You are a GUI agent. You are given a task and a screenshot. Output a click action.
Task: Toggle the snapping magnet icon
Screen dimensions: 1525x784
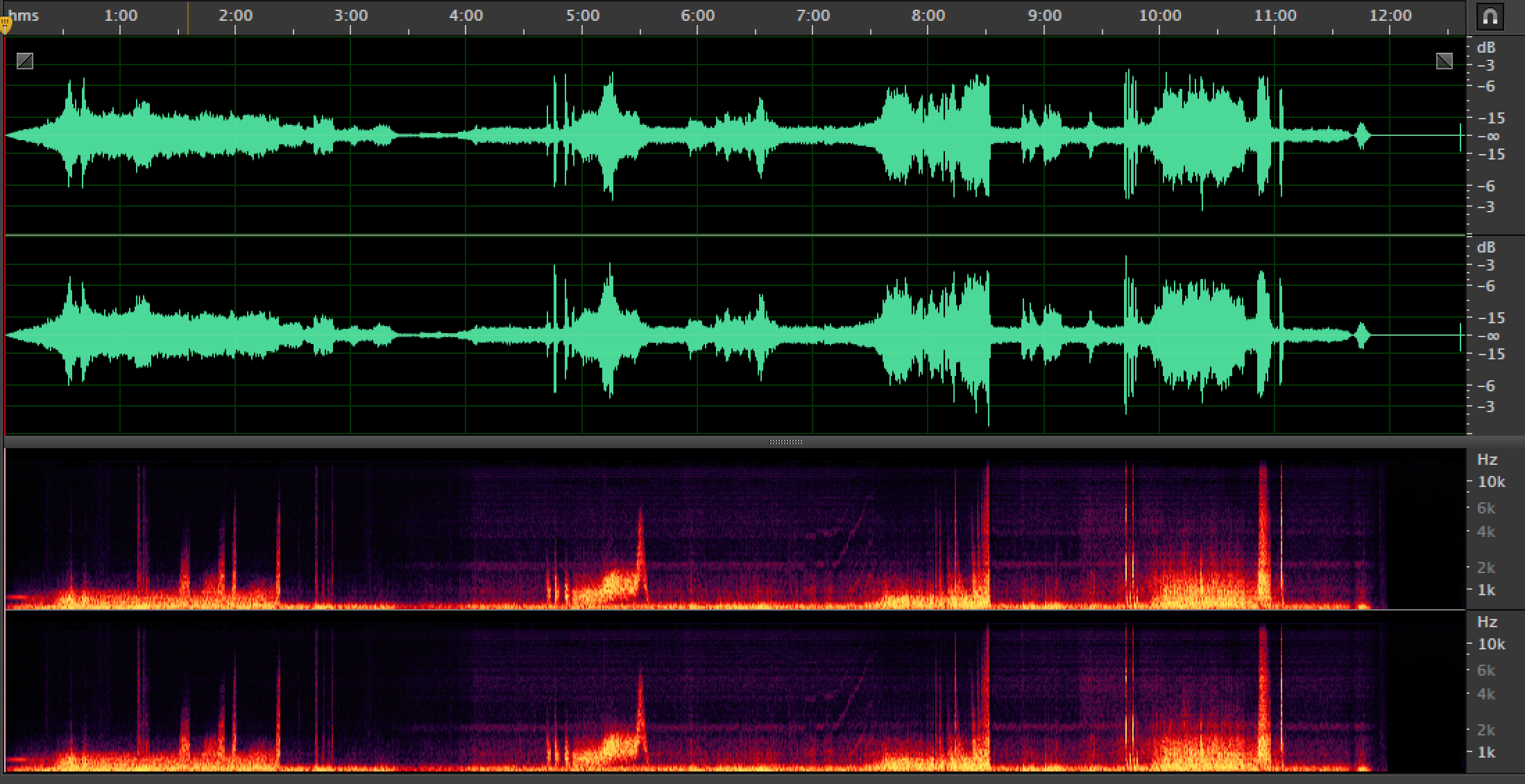pyautogui.click(x=1490, y=17)
